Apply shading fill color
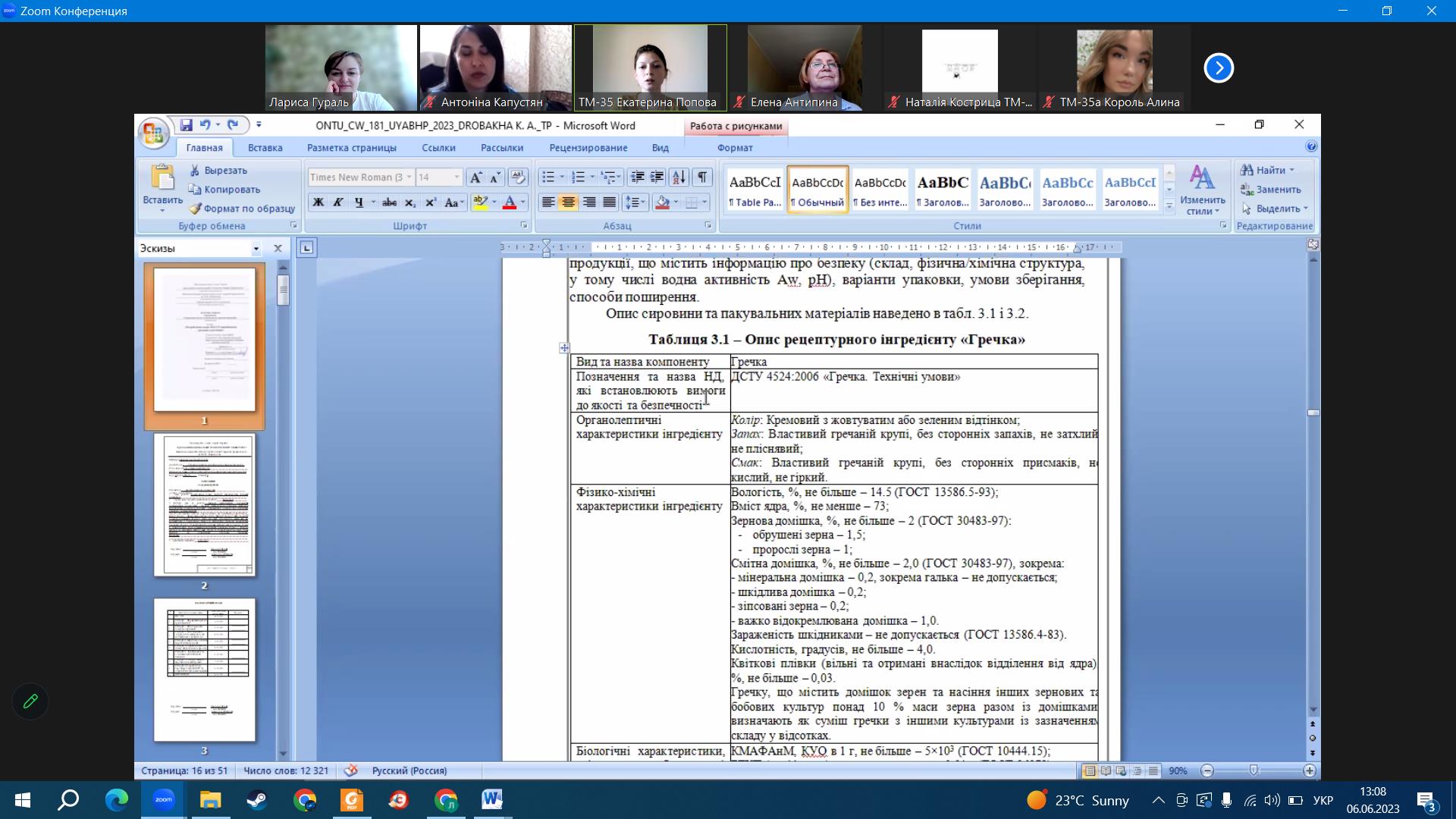 point(662,202)
